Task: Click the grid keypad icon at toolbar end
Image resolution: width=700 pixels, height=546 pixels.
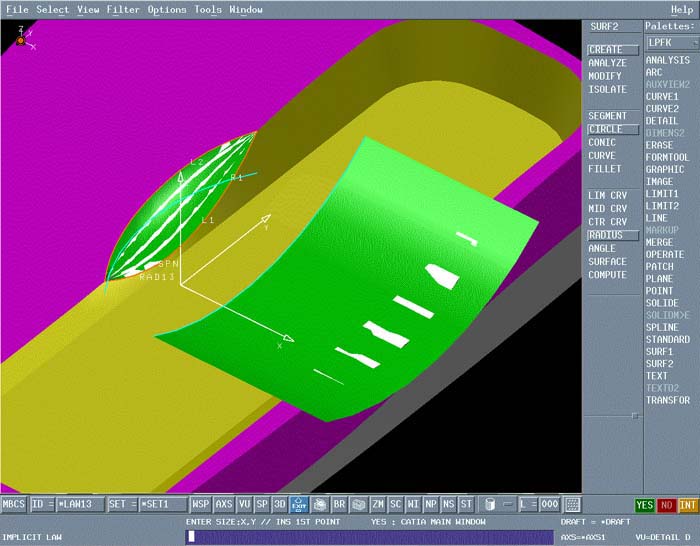Action: (572, 504)
